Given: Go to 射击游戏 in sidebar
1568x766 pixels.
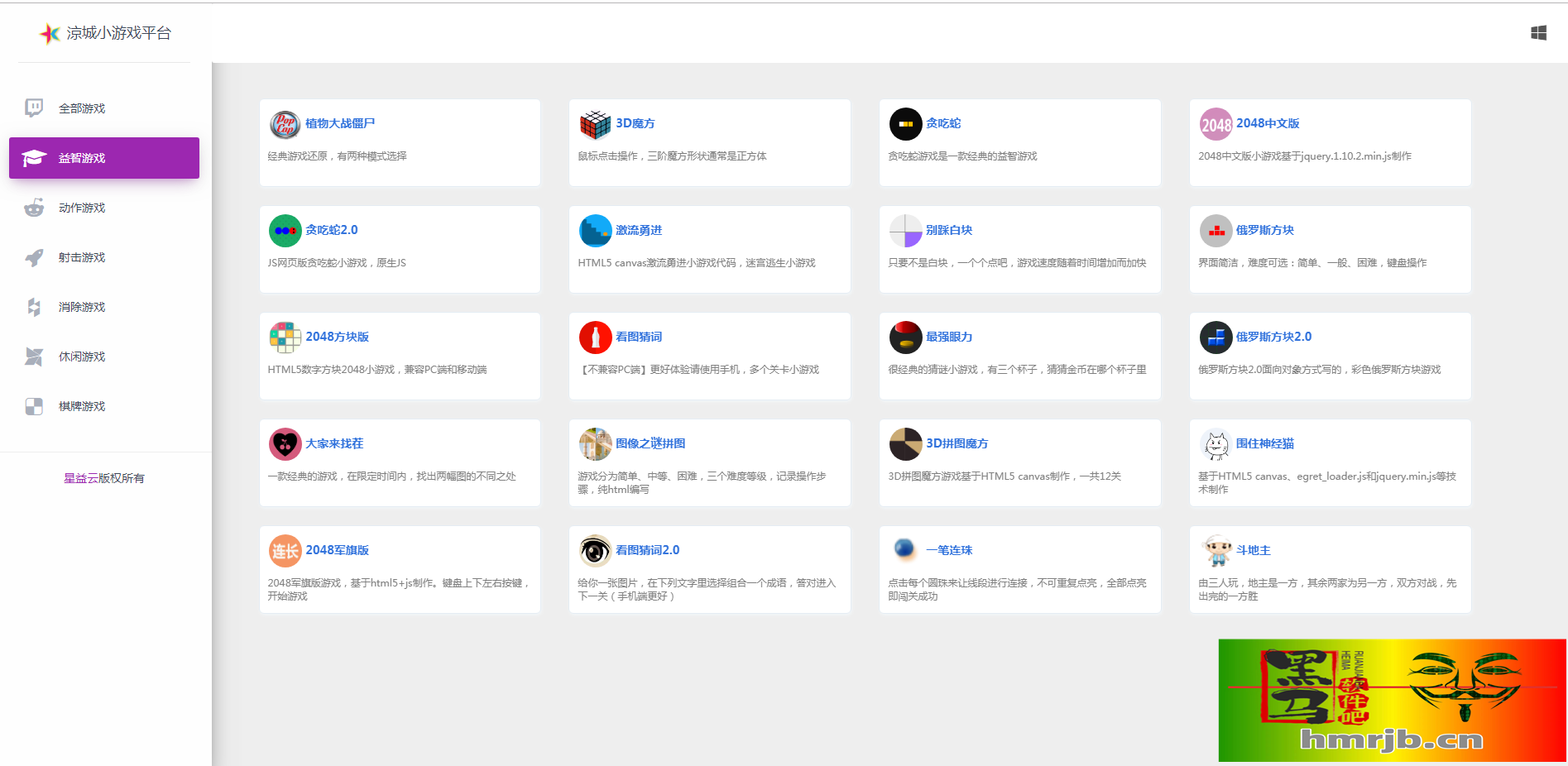Looking at the screenshot, I should [81, 257].
